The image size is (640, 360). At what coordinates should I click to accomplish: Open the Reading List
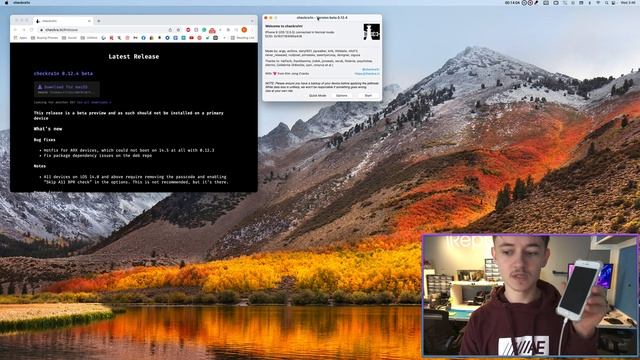click(x=242, y=38)
